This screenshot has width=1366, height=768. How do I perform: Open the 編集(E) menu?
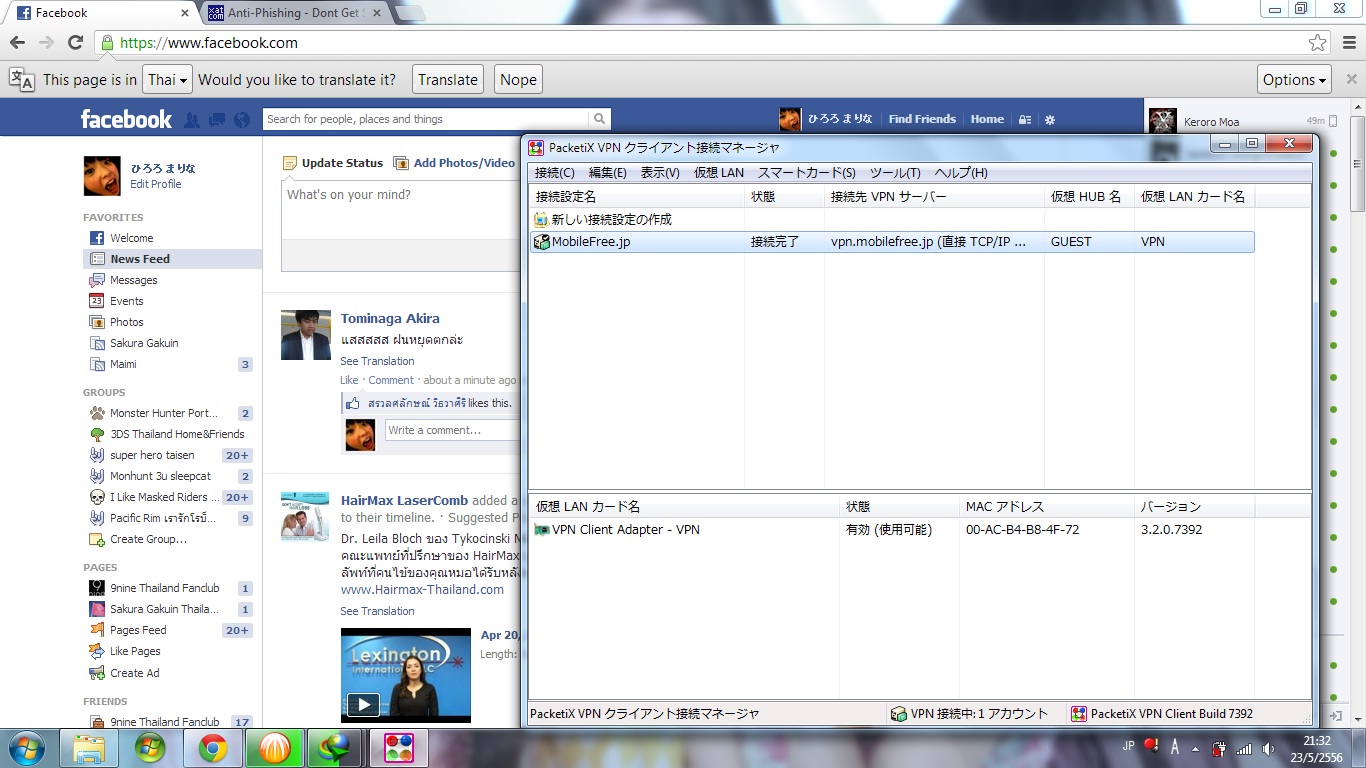point(608,173)
